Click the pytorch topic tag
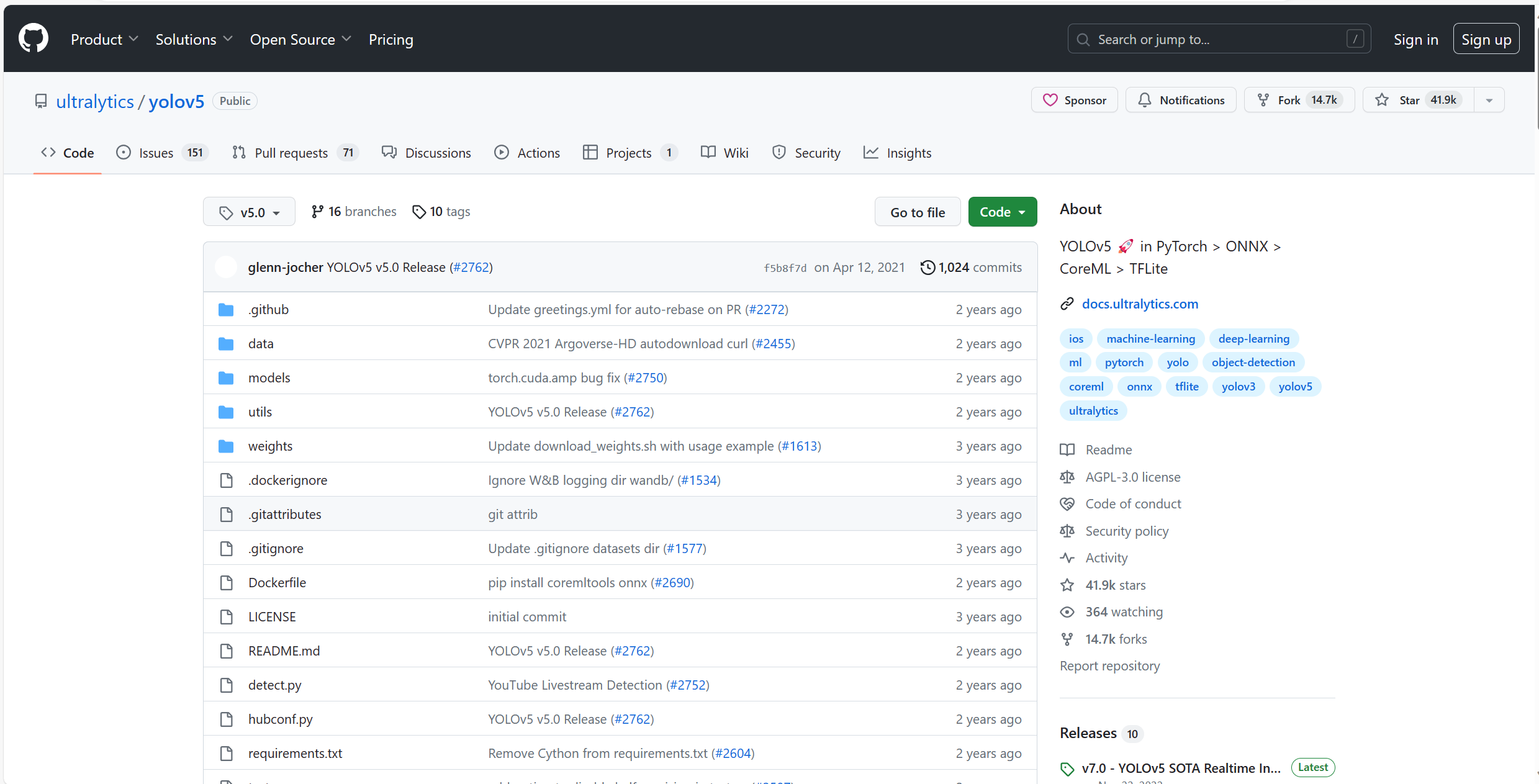1539x784 pixels. 1124,362
